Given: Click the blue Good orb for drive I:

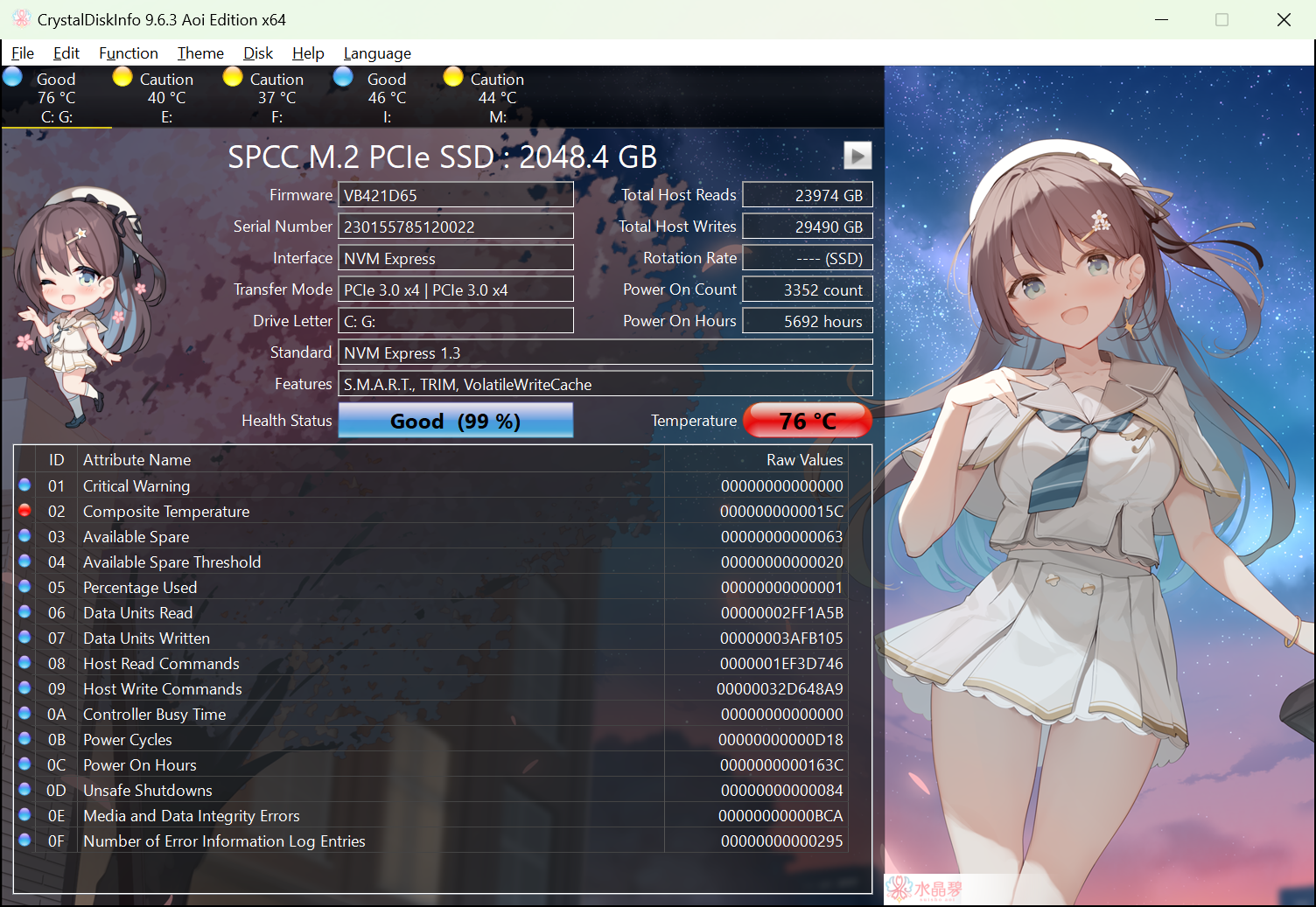Looking at the screenshot, I should tap(343, 77).
